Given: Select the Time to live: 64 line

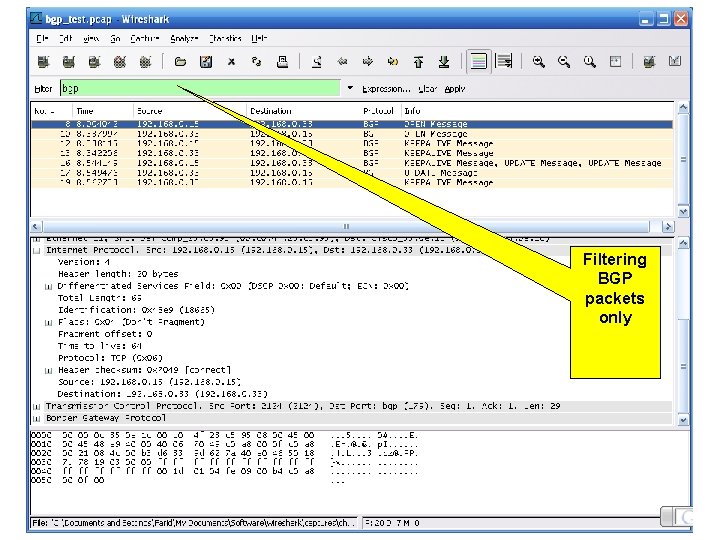Looking at the screenshot, I should click(100, 346).
